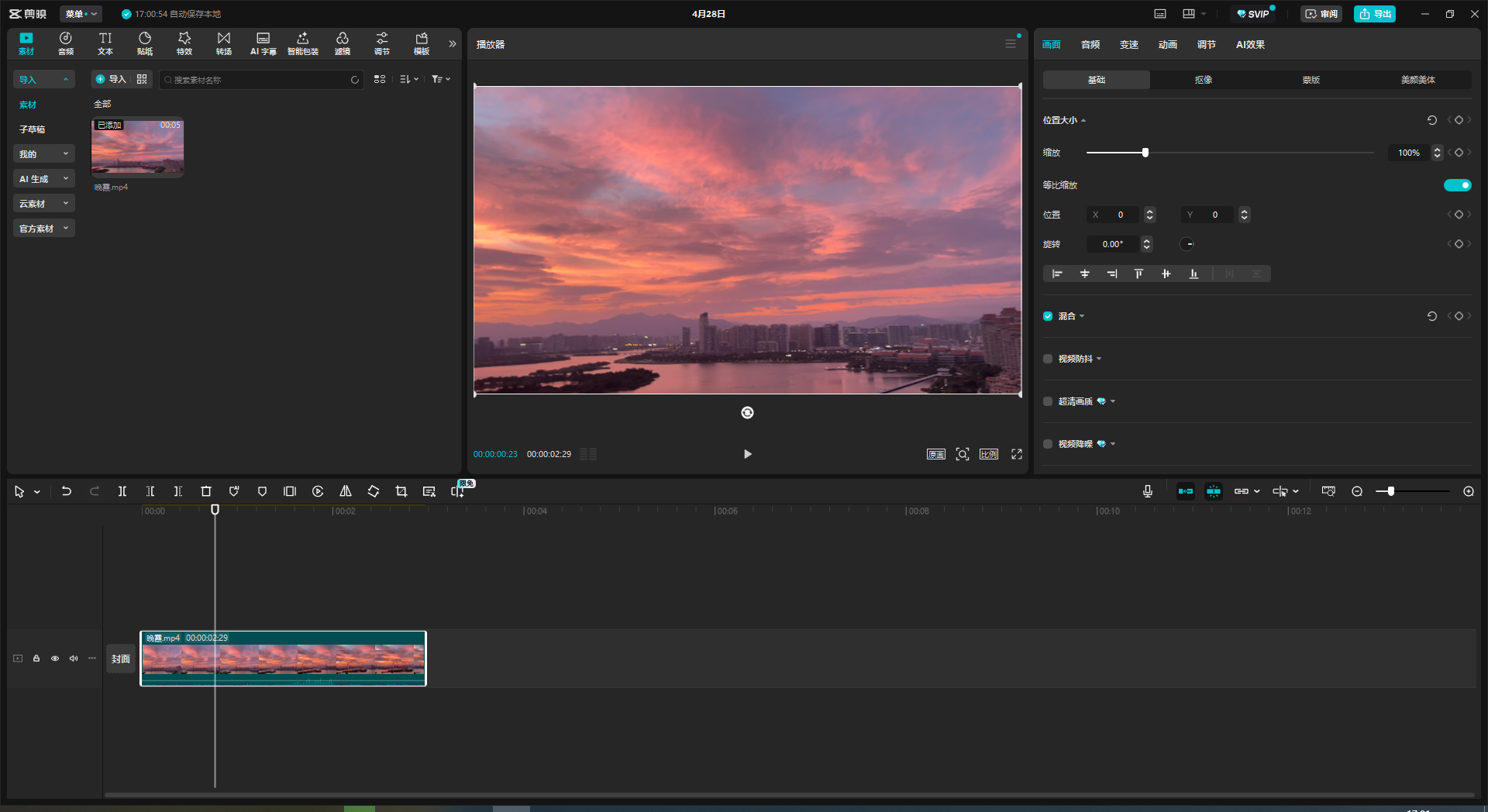Expand the 云素材 sidebar category
Viewport: 1488px width, 812px height.
[44, 204]
